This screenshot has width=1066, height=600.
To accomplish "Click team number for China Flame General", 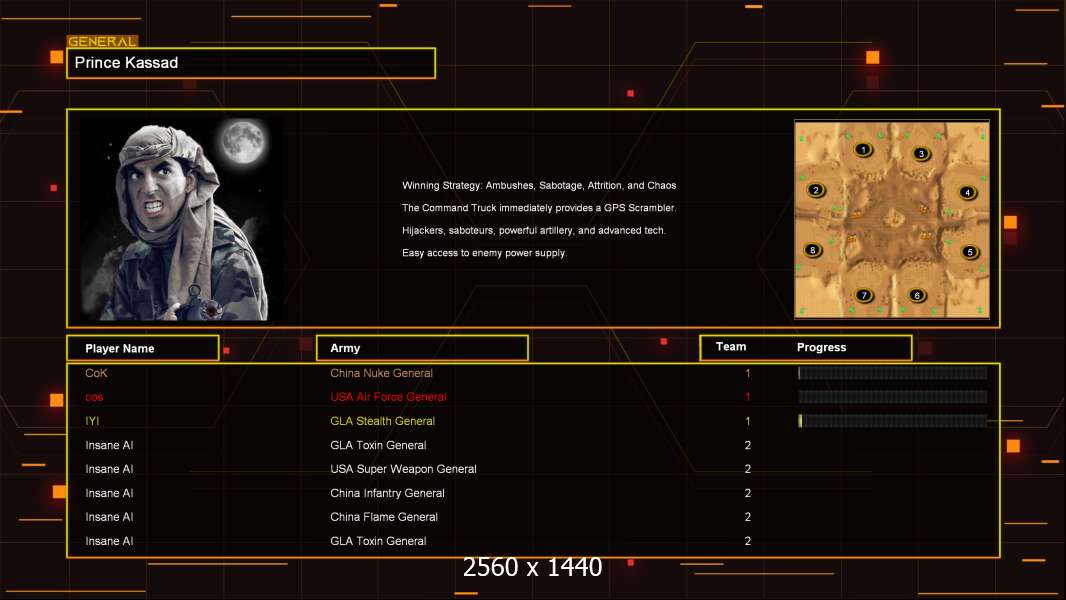I will (747, 517).
